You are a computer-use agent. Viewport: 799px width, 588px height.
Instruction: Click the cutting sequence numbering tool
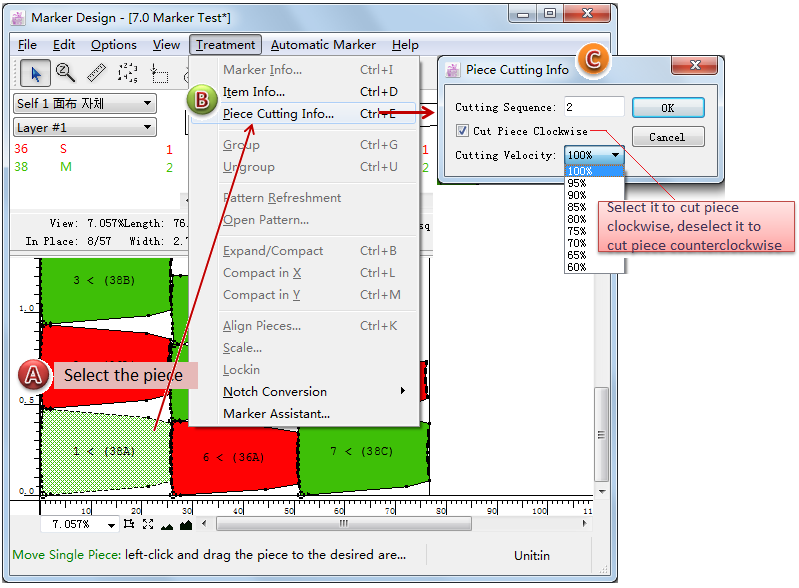[x=127, y=73]
